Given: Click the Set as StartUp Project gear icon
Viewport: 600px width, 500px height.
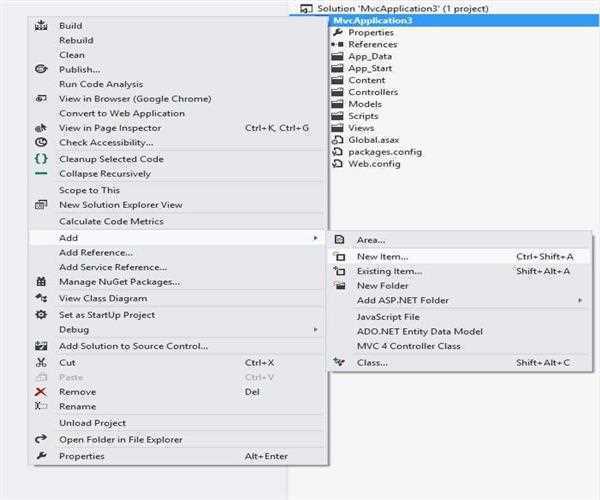Looking at the screenshot, I should tap(40, 314).
